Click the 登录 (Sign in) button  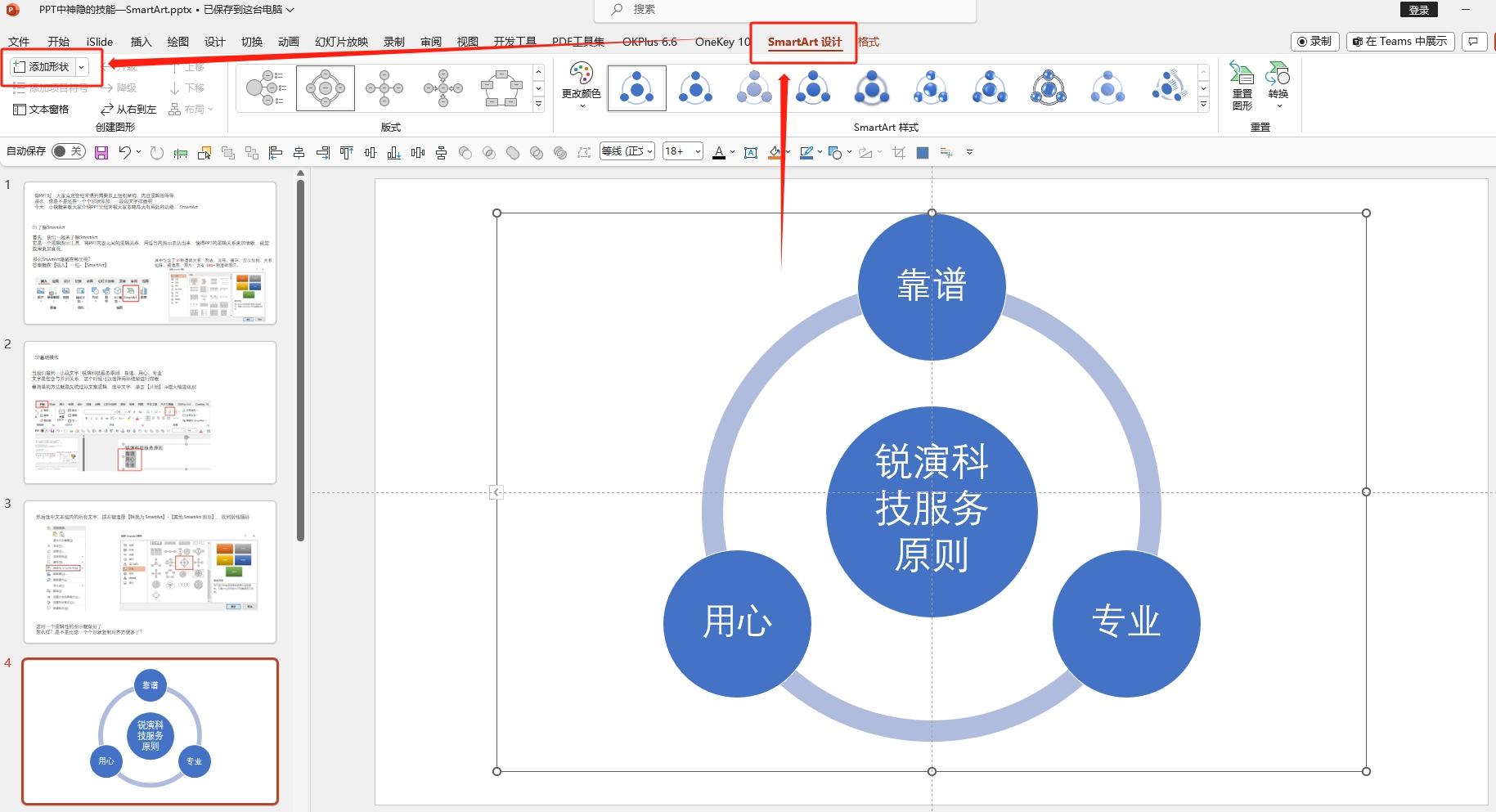point(1419,9)
